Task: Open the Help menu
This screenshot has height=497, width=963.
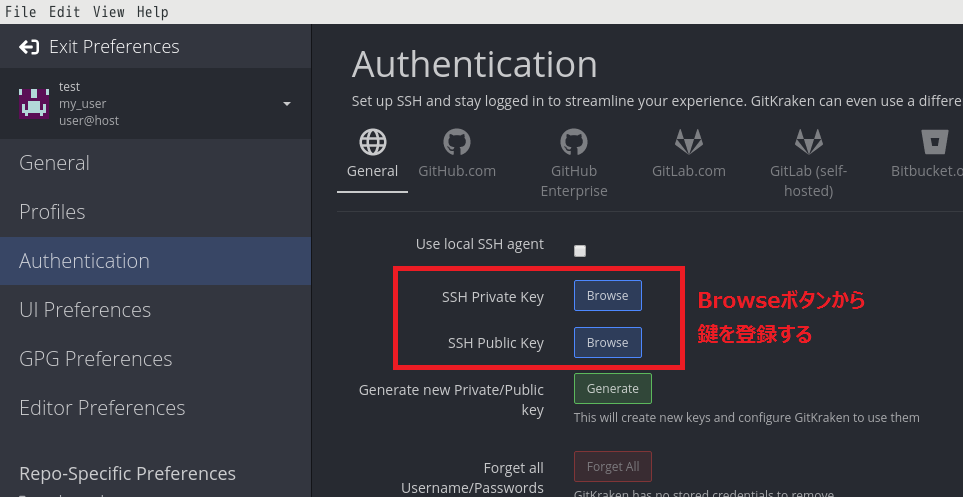Action: [x=152, y=12]
